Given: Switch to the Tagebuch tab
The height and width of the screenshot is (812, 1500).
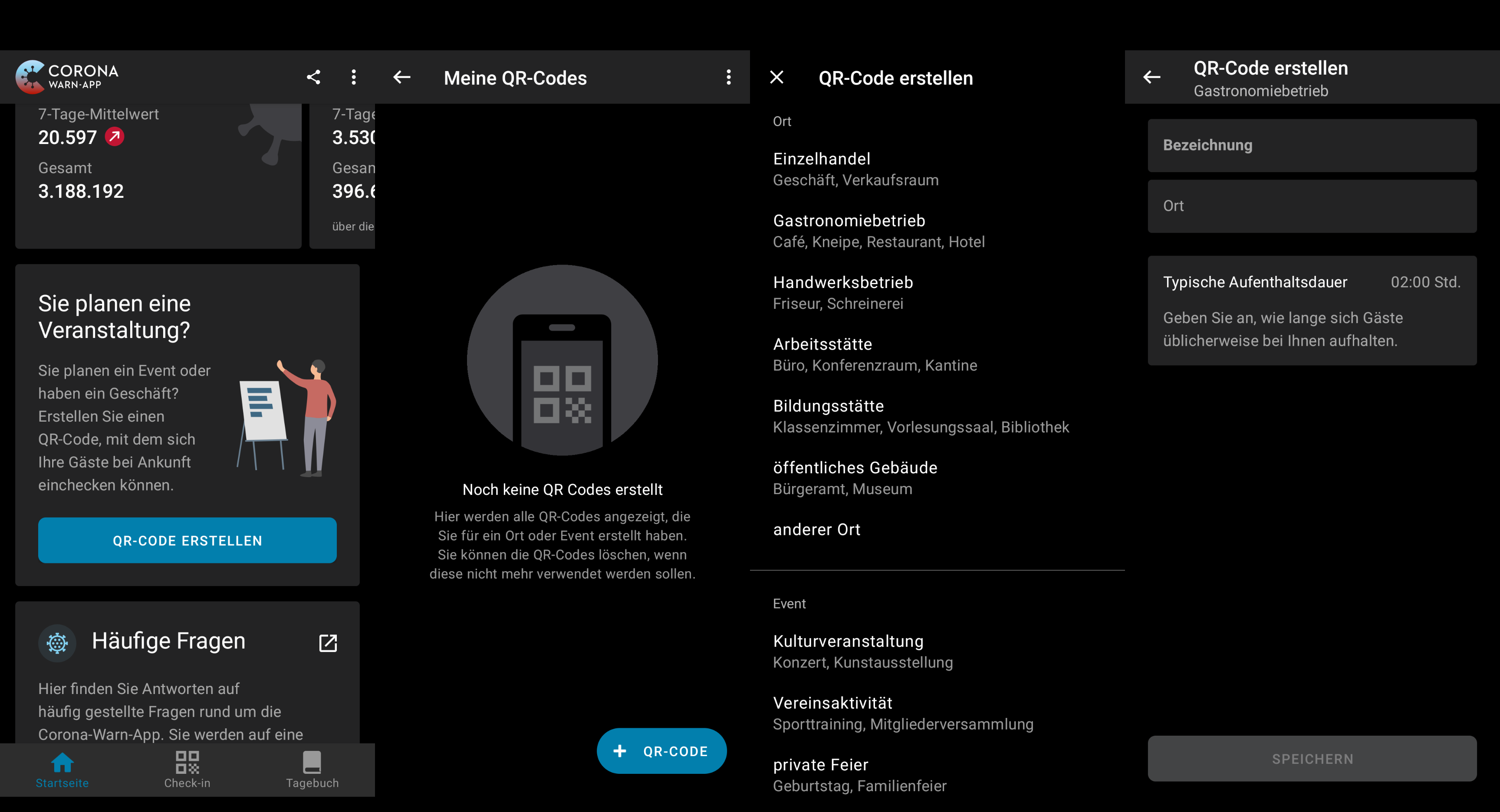Looking at the screenshot, I should click(312, 769).
